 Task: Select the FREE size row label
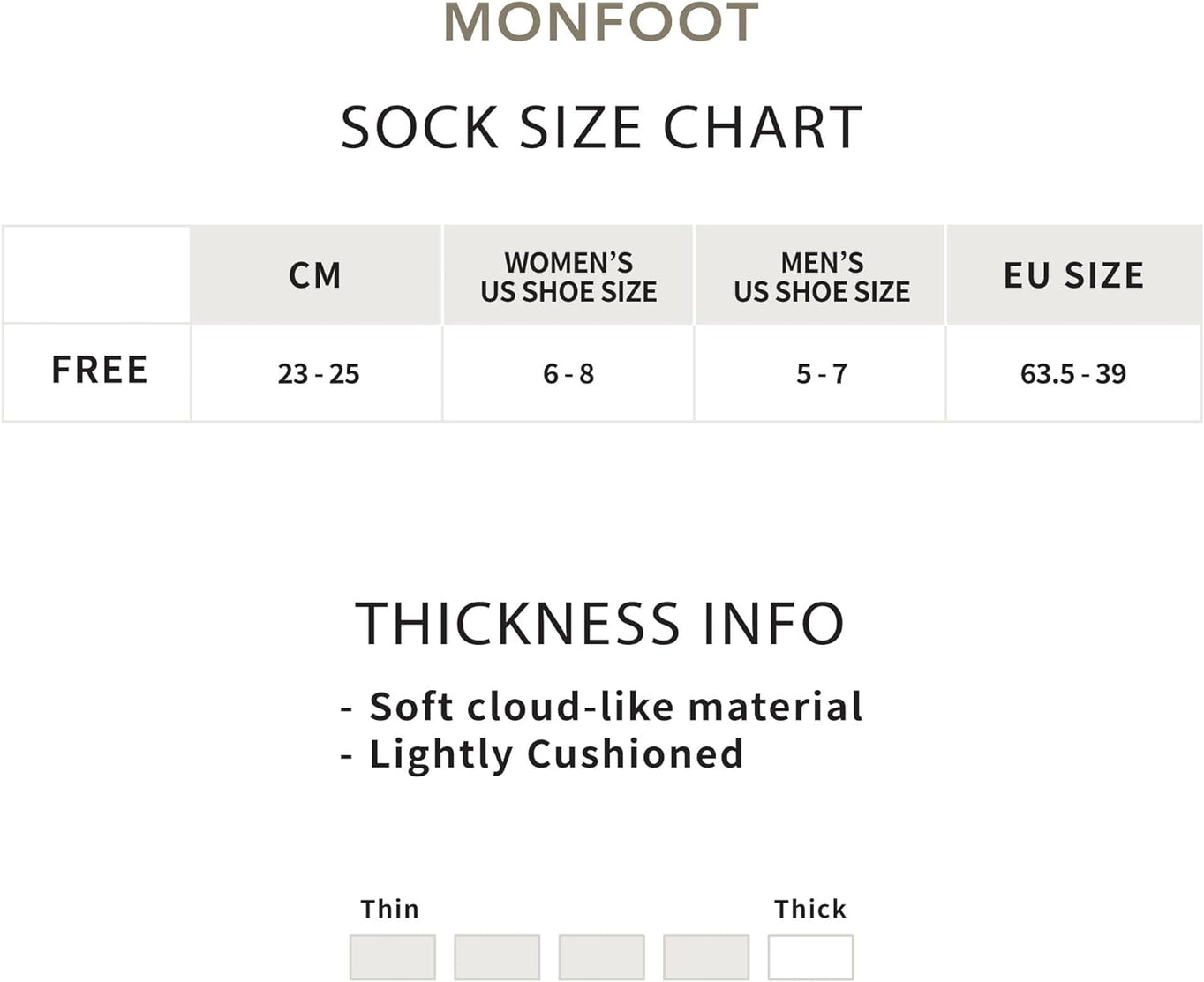(100, 370)
